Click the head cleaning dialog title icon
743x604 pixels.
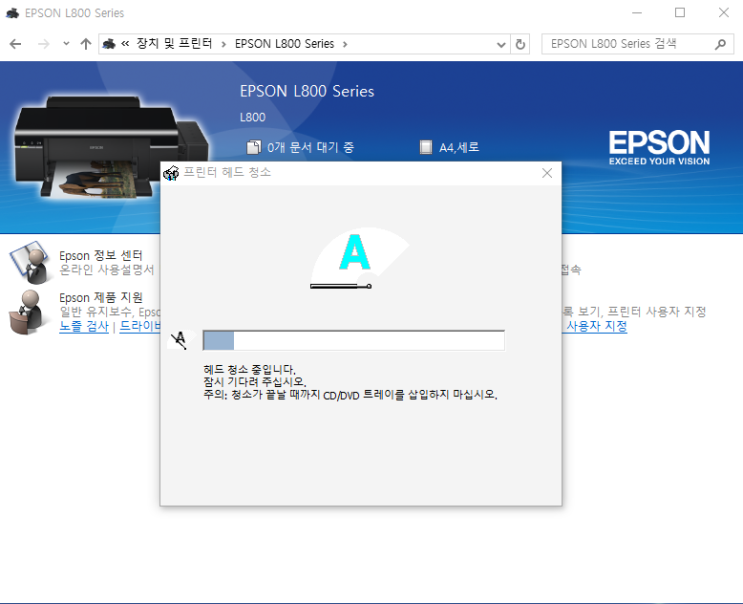[171, 173]
